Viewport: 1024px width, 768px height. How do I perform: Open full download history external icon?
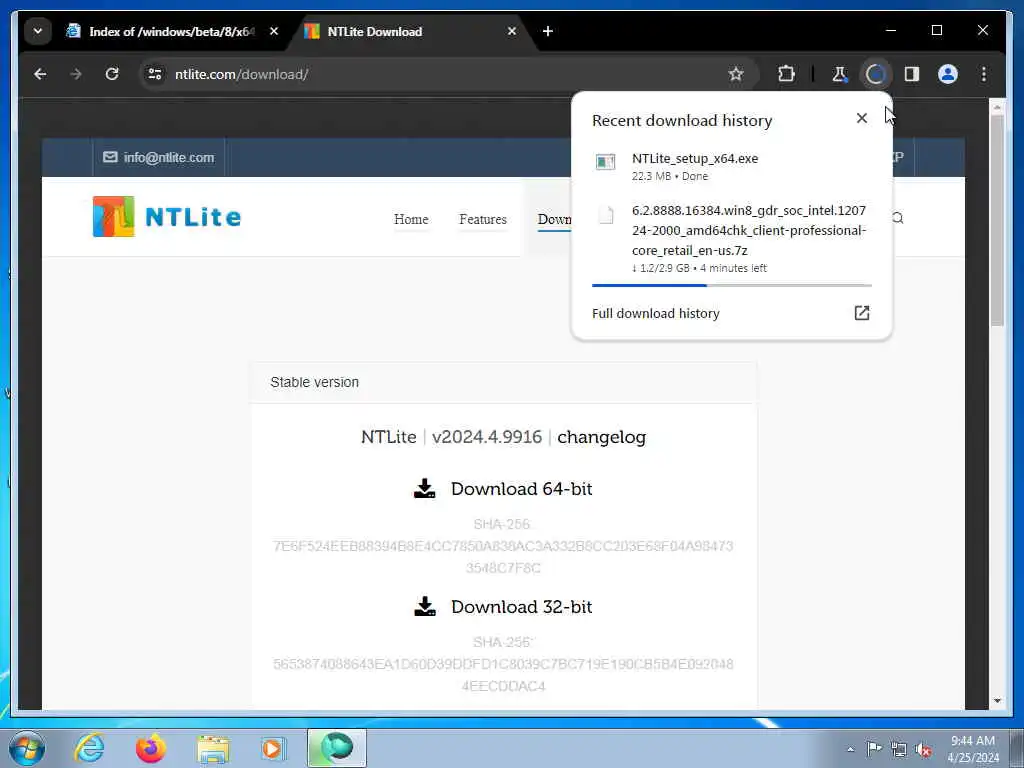click(x=862, y=313)
